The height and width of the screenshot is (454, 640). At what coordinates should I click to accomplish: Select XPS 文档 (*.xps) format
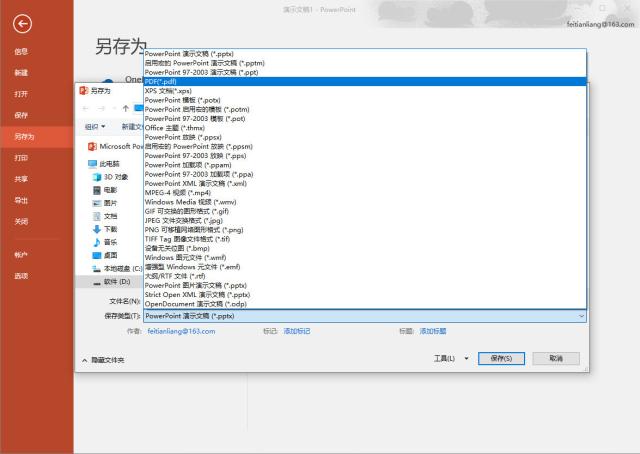click(x=365, y=91)
